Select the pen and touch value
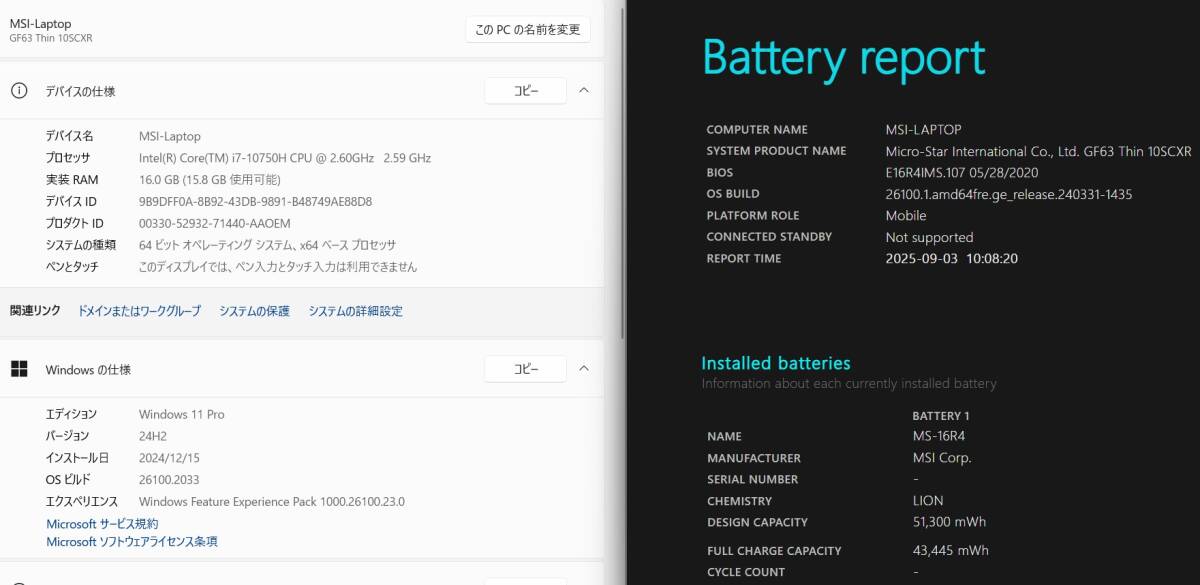 pos(278,267)
